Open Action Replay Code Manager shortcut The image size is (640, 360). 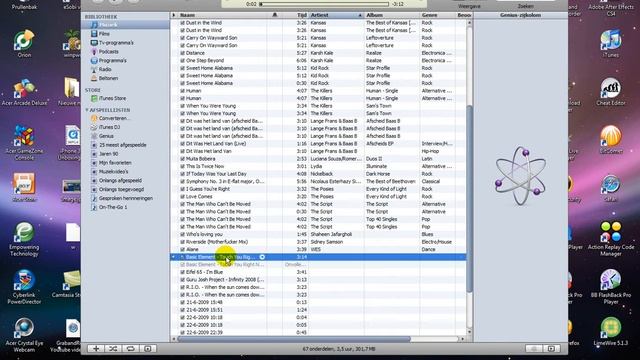click(611, 239)
